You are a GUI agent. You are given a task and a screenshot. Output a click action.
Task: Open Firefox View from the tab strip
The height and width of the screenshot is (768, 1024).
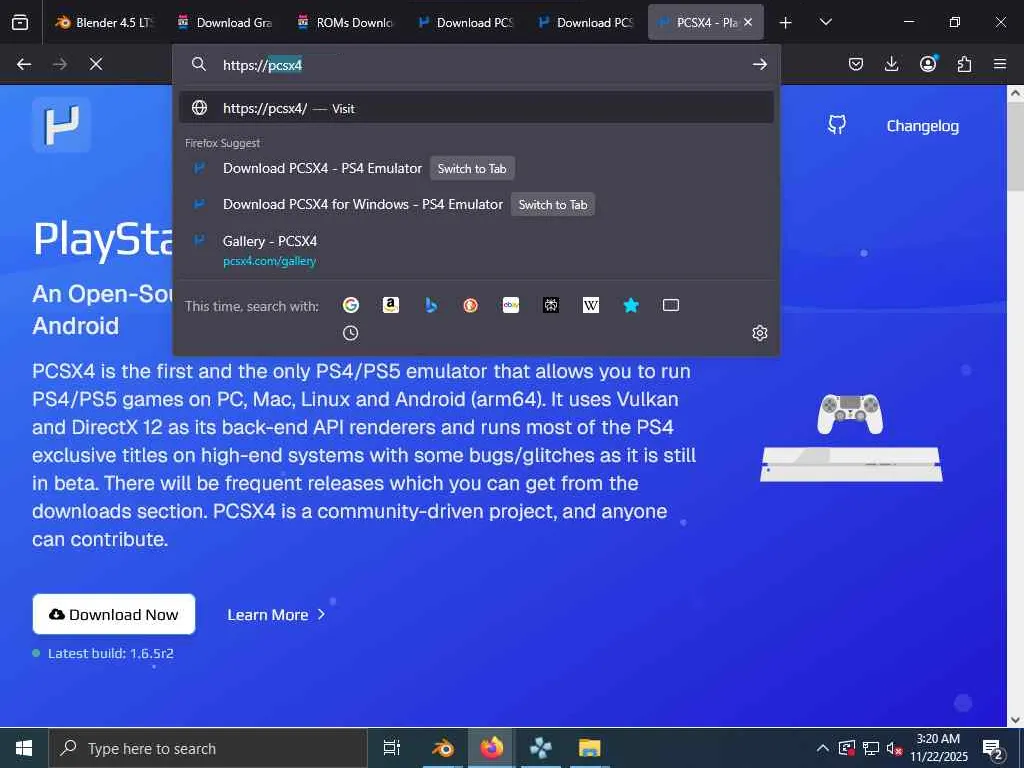[20, 22]
